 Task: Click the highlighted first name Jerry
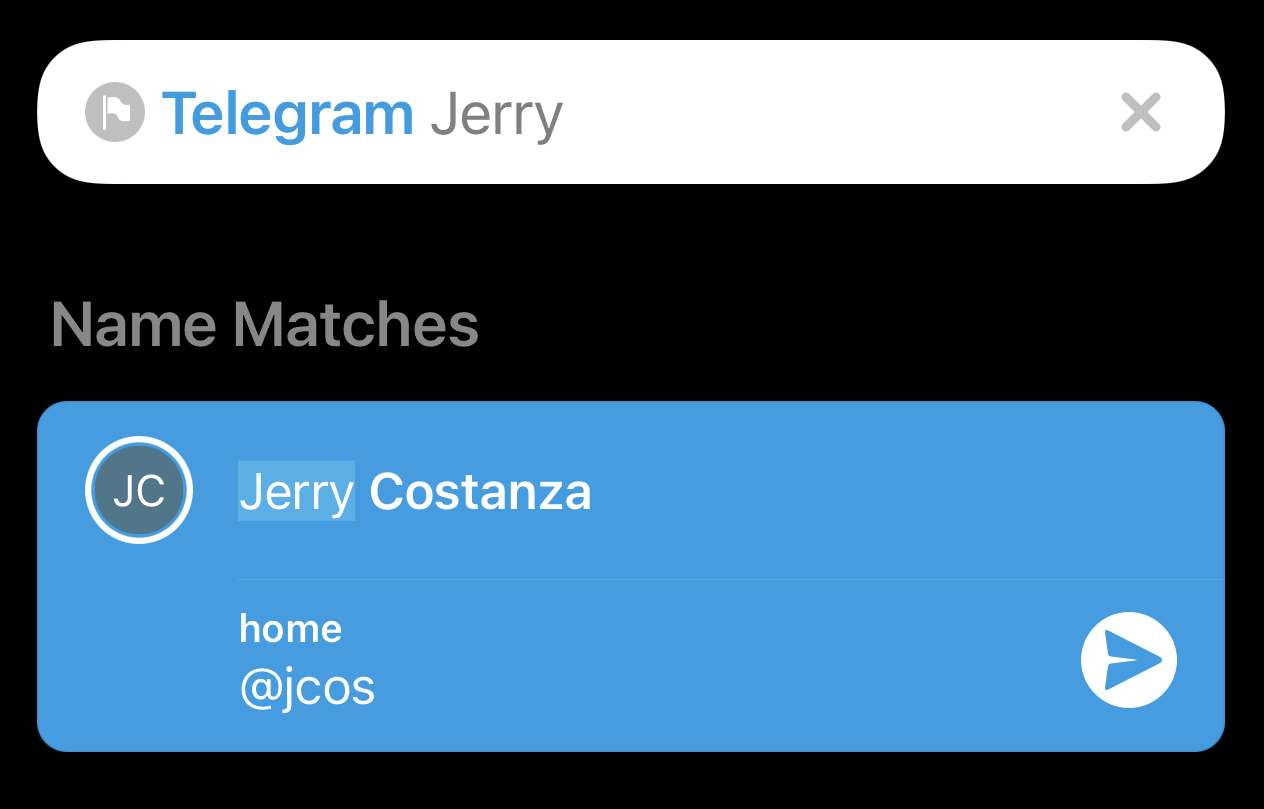point(296,491)
